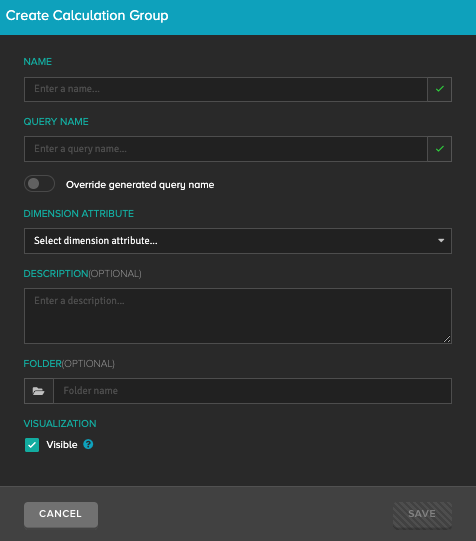Image resolution: width=476 pixels, height=541 pixels.
Task: Click the Override generated query name label
Action: (x=140, y=185)
